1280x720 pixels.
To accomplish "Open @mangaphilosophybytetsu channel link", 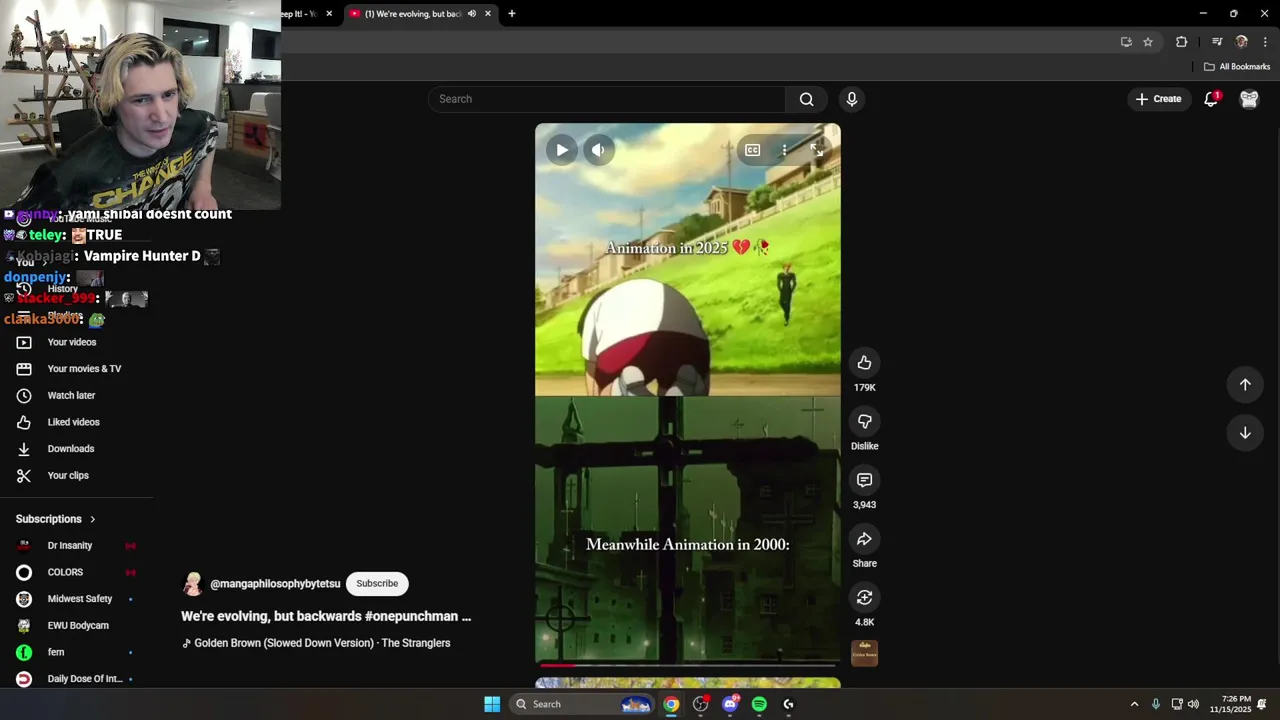I will click(275, 584).
